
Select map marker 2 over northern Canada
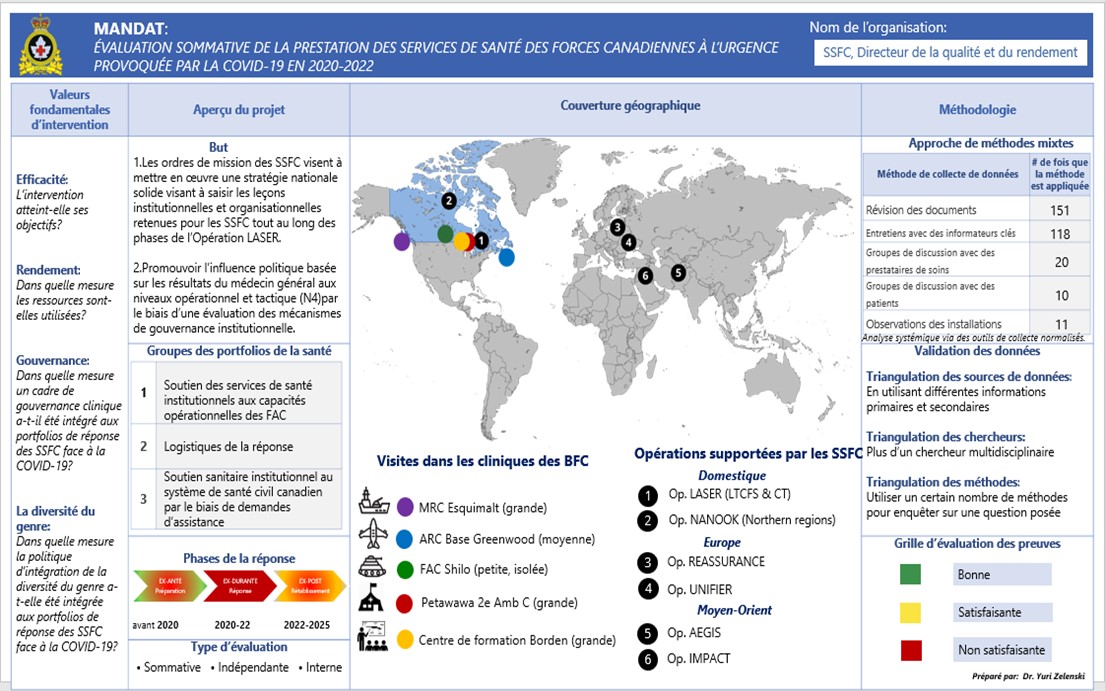449,201
